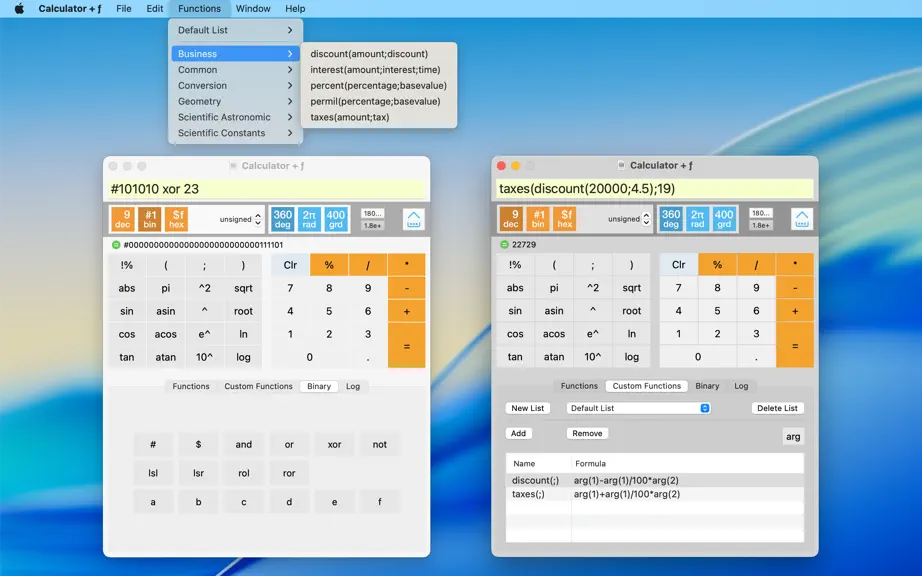Click keypad collapse icon in right window

[801, 219]
